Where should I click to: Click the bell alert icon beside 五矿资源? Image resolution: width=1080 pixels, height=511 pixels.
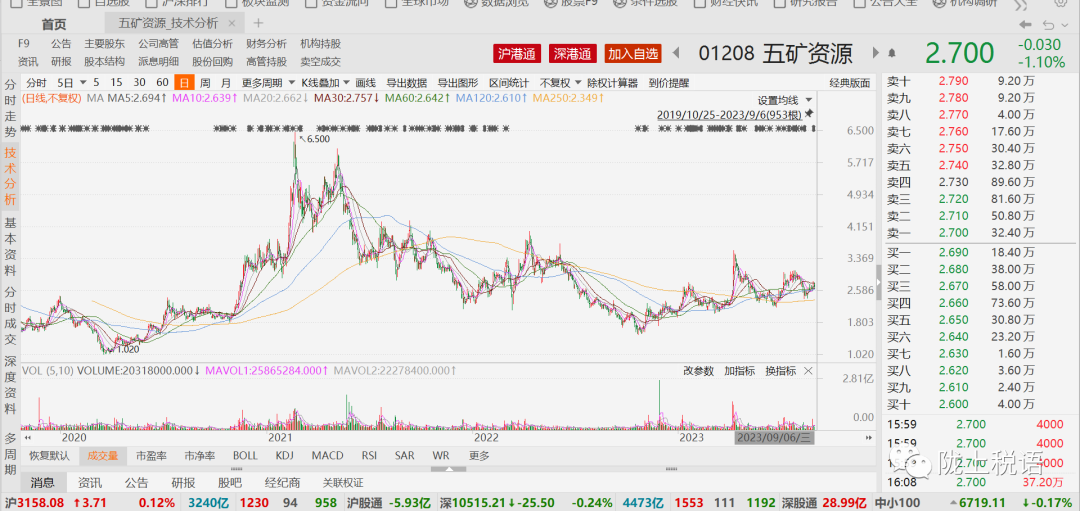click(893, 53)
